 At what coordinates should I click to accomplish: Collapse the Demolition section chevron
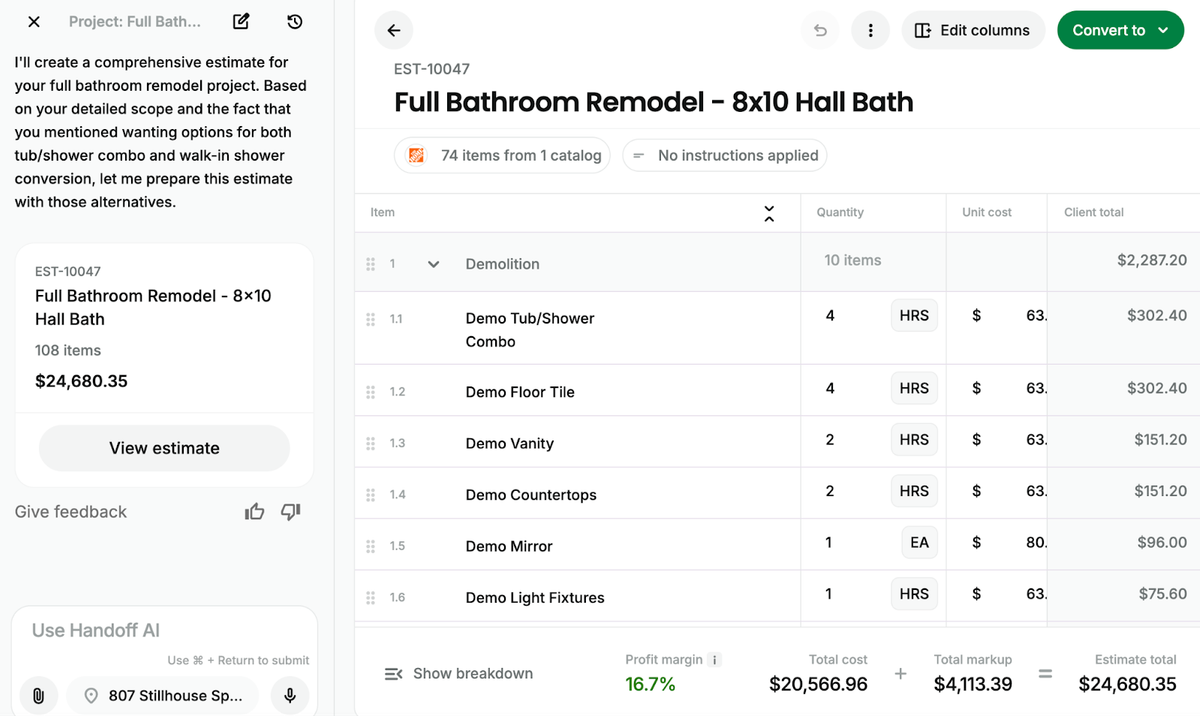pyautogui.click(x=433, y=264)
